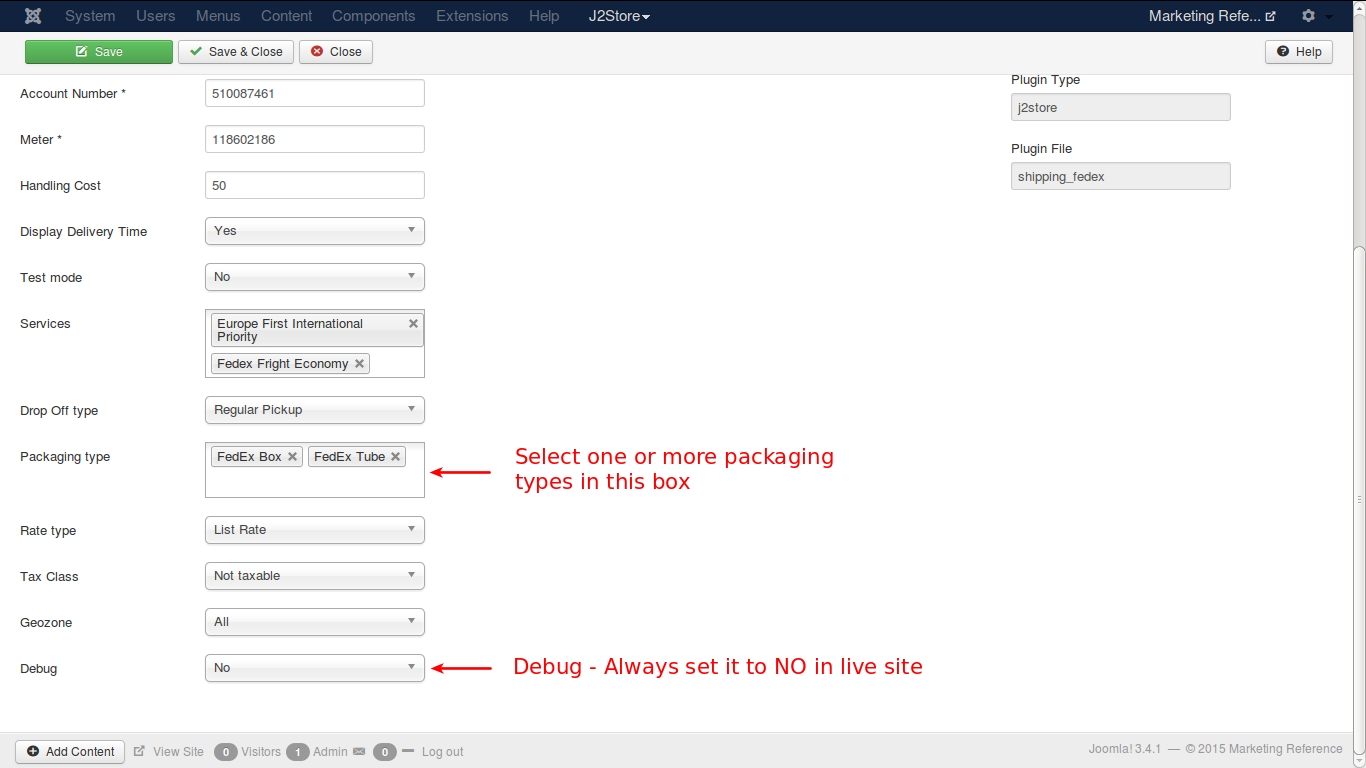This screenshot has height=768, width=1366.
Task: Open the Extensions menu
Action: pyautogui.click(x=472, y=16)
